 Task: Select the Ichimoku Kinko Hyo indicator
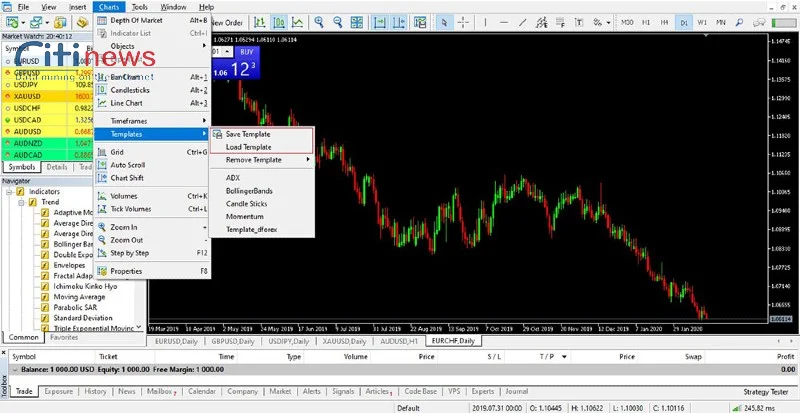pos(85,286)
